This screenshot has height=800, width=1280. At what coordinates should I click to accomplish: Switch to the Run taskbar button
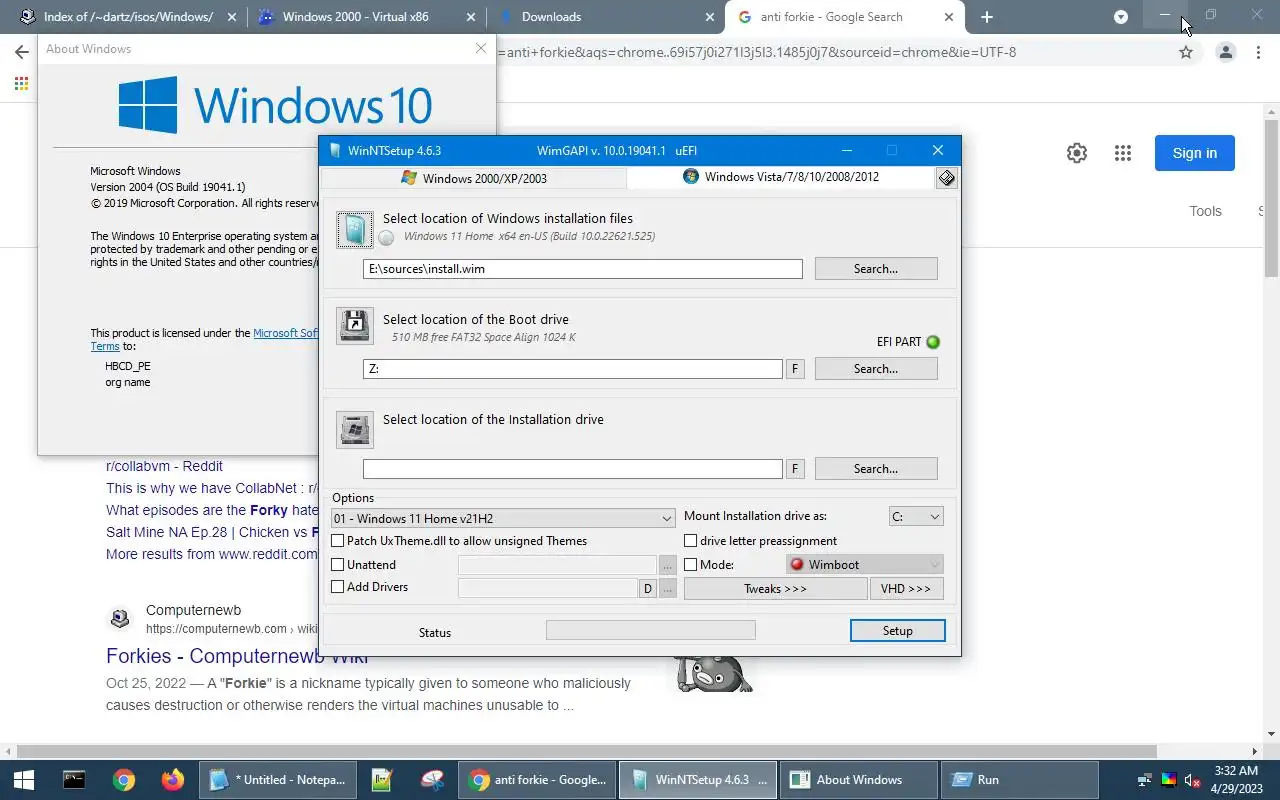click(1020, 780)
